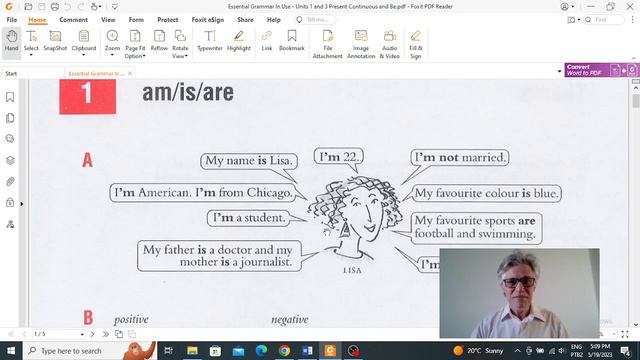640x360 pixels.
Task: Toggle full screen view in status bar
Action: point(625,334)
